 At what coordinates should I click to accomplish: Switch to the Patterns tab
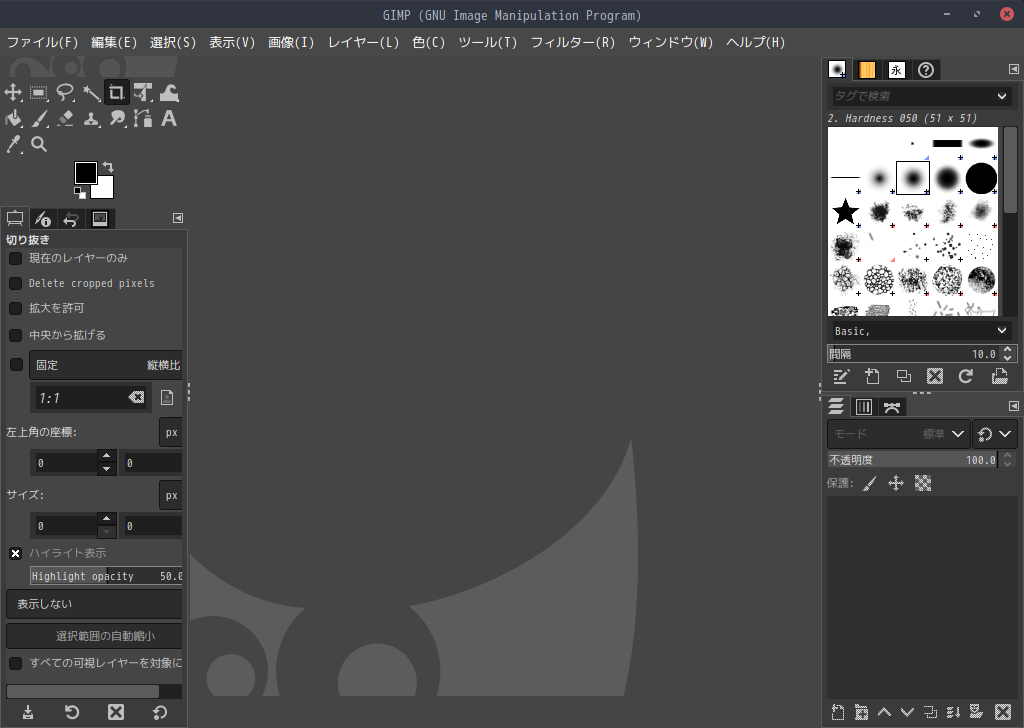867,70
